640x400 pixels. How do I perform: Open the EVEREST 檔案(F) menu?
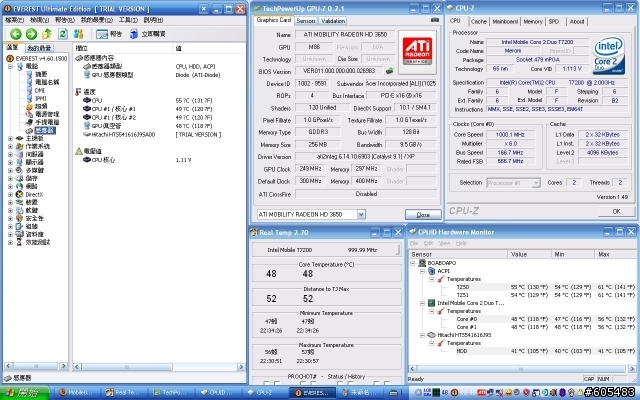coord(15,20)
